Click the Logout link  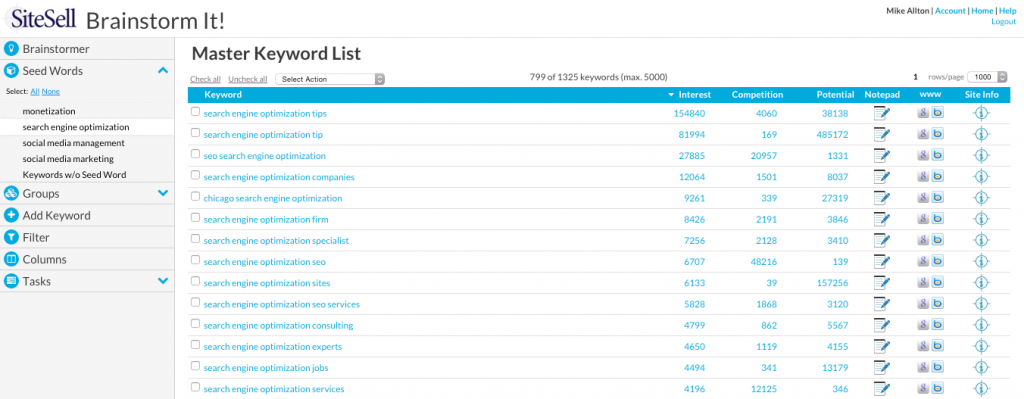click(x=1004, y=22)
